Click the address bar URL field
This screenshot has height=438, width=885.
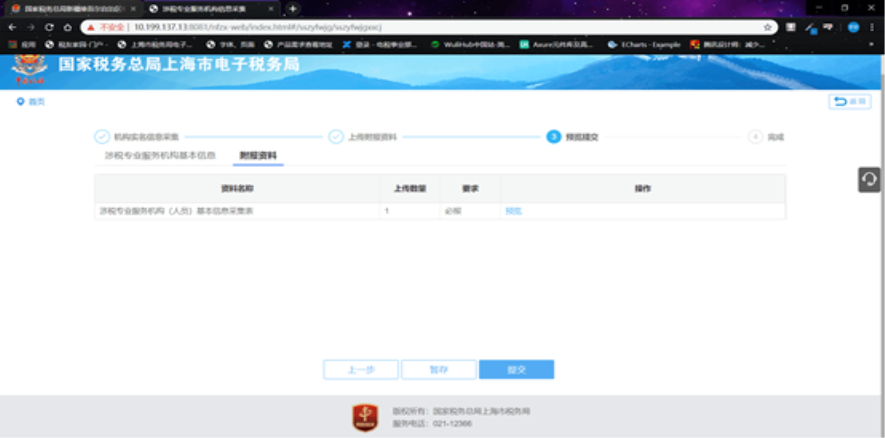[429, 27]
